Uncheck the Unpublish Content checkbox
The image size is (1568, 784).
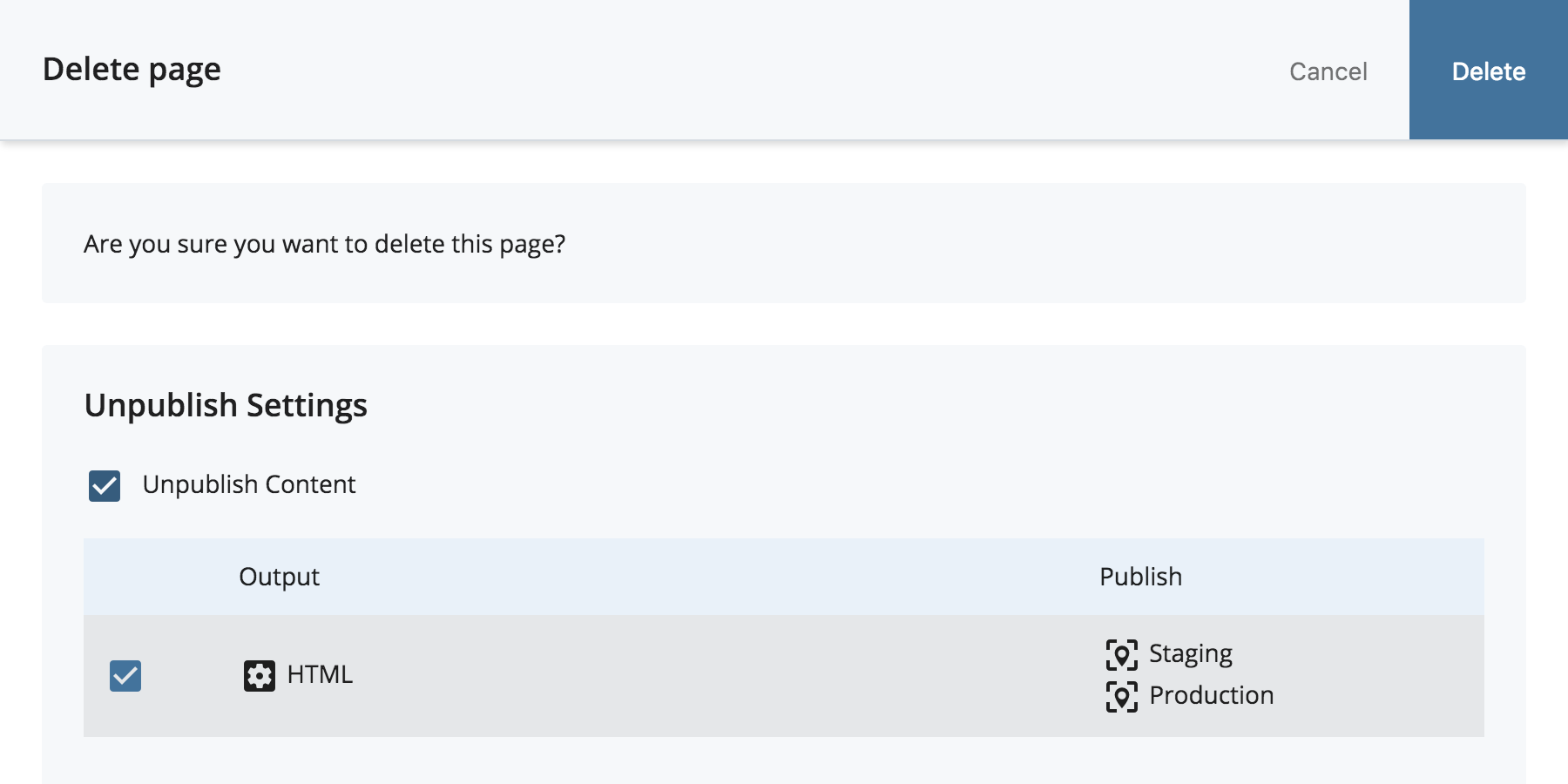[105, 485]
